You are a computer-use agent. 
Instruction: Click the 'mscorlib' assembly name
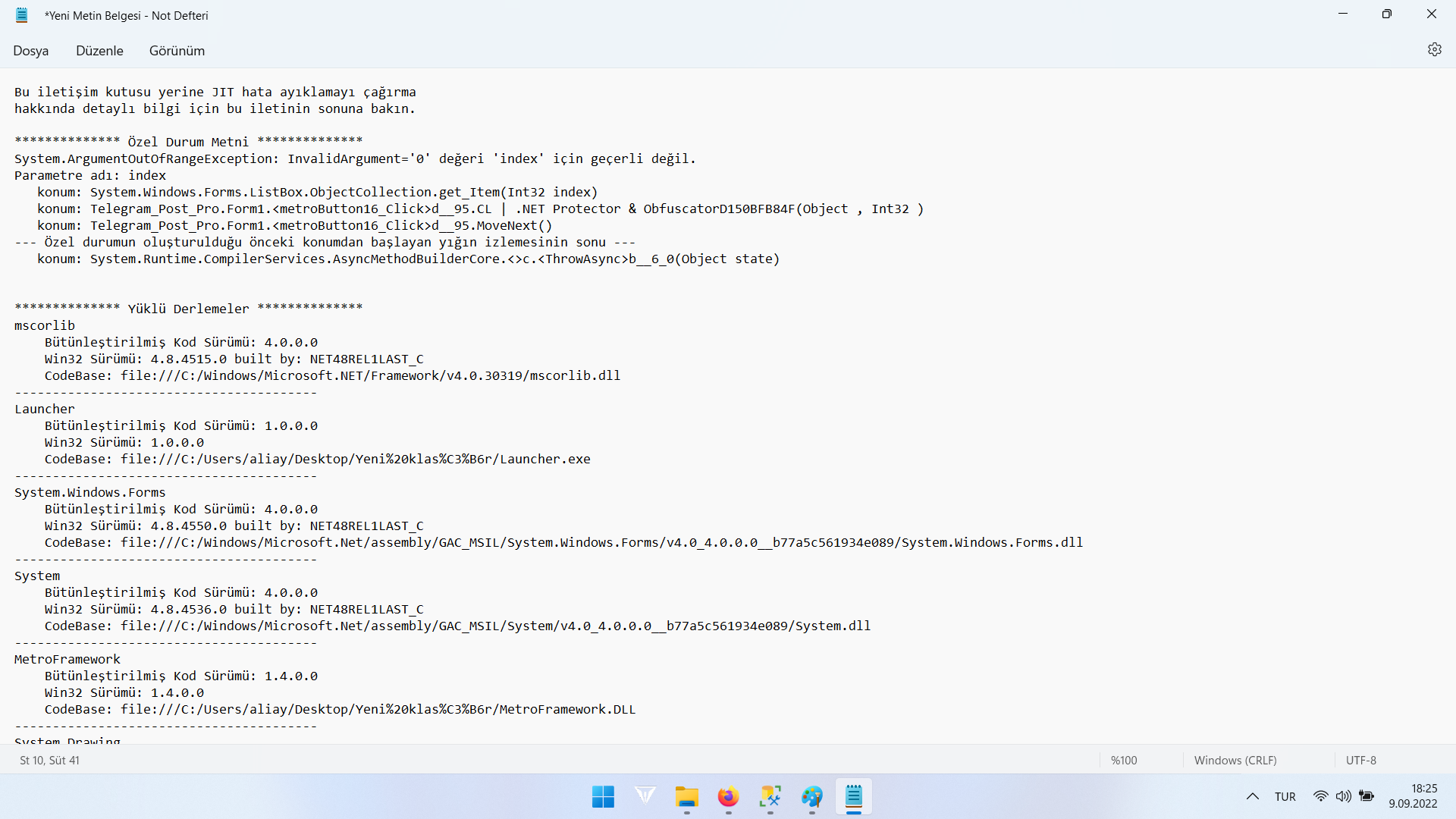pyautogui.click(x=45, y=325)
